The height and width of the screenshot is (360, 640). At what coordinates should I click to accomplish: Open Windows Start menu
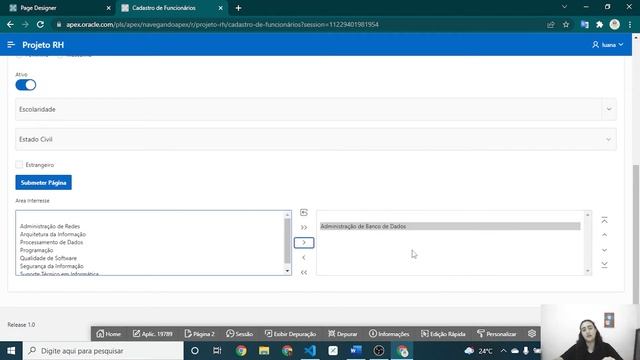11,351
